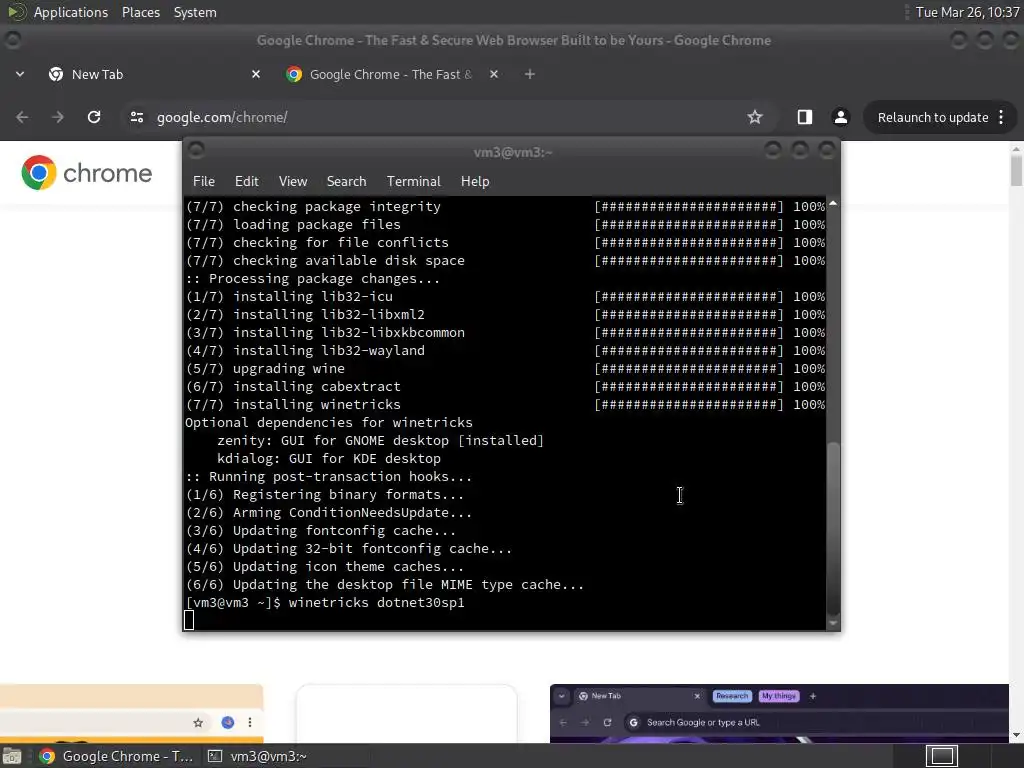The width and height of the screenshot is (1024, 768).
Task: Open Chrome side panel icon
Action: click(x=805, y=117)
